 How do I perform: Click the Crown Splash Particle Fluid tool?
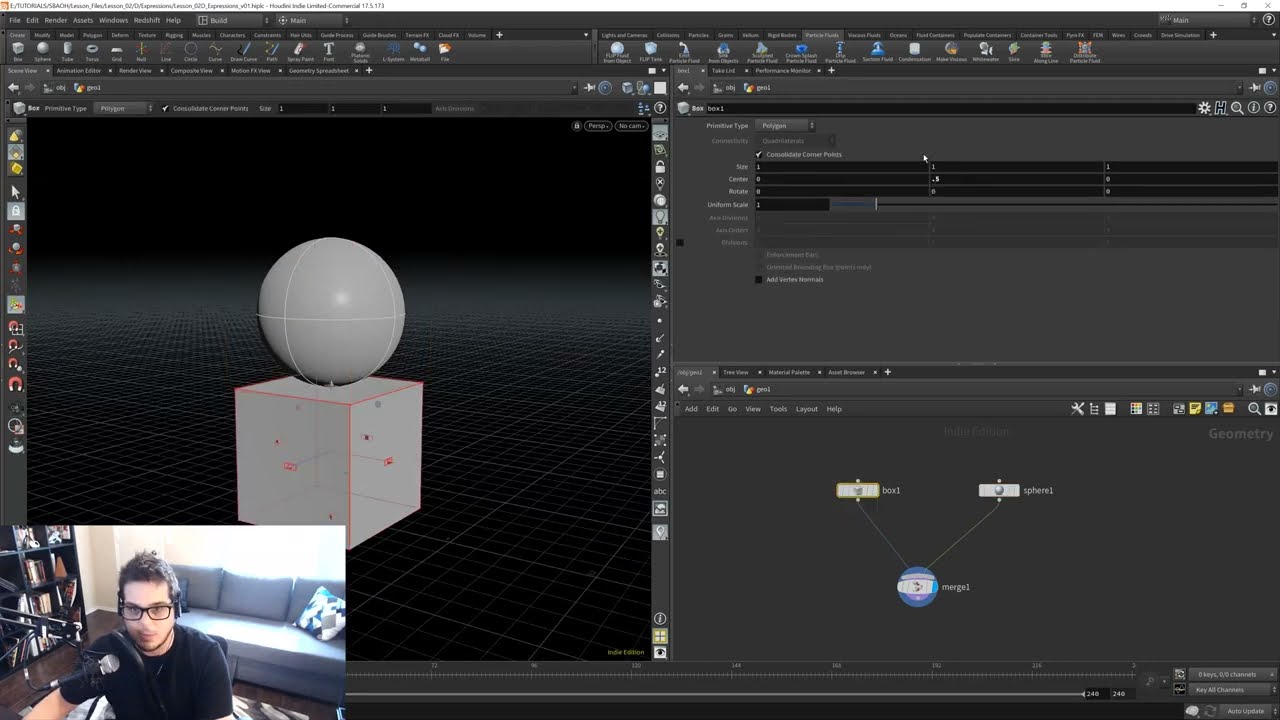pos(801,52)
